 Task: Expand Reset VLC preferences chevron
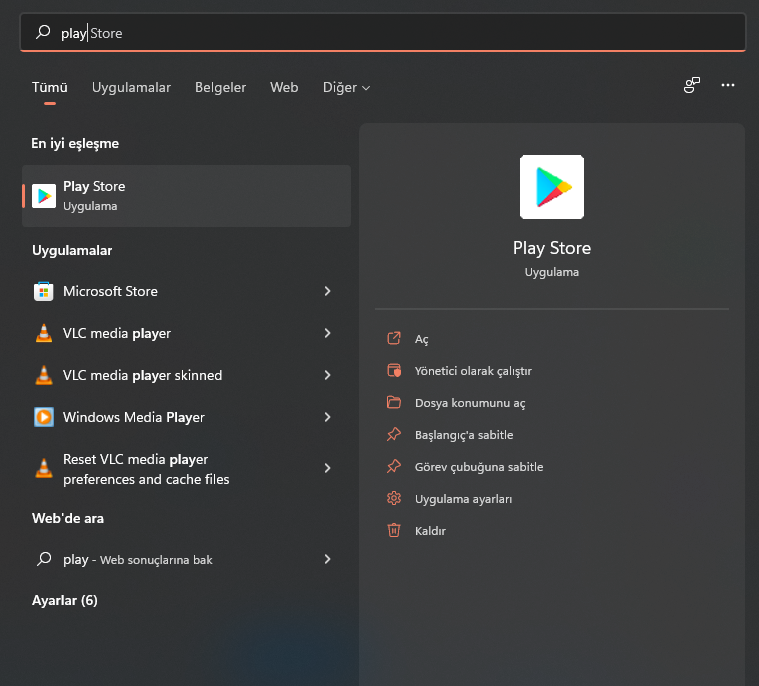coord(328,468)
